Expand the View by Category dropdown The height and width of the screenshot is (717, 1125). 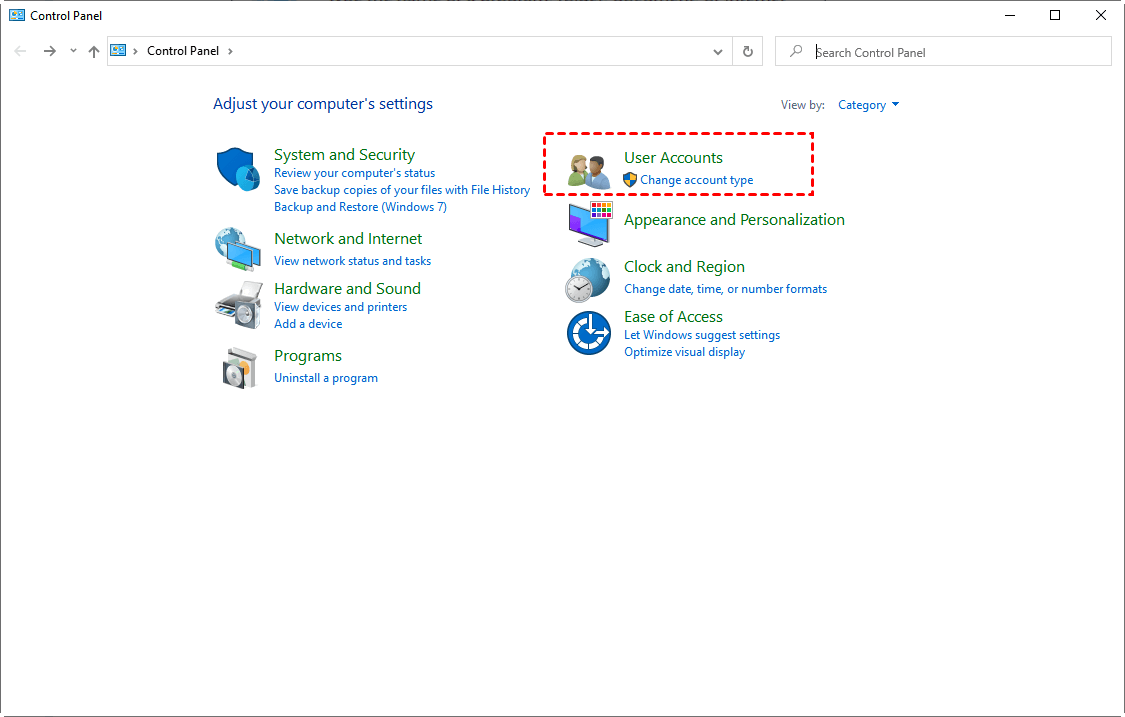[868, 105]
